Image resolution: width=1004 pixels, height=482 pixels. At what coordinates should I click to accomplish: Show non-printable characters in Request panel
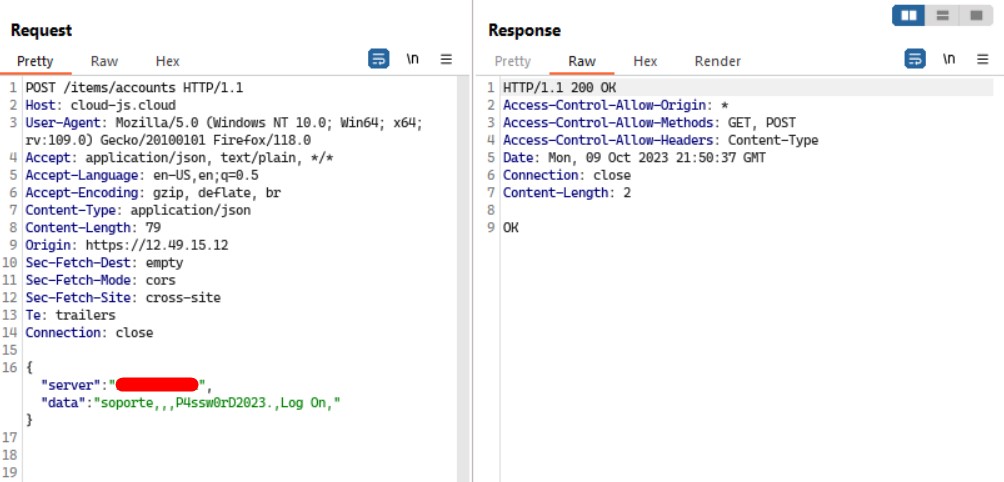click(x=413, y=60)
